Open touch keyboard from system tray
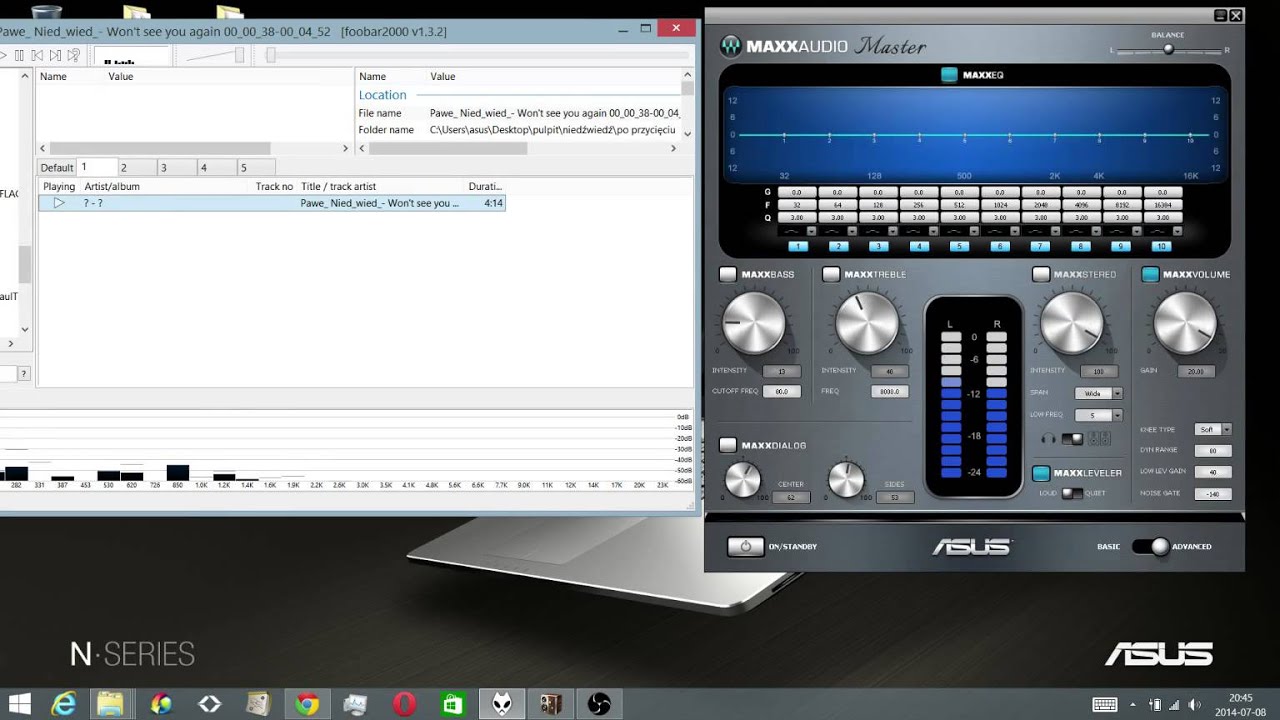 1104,705
